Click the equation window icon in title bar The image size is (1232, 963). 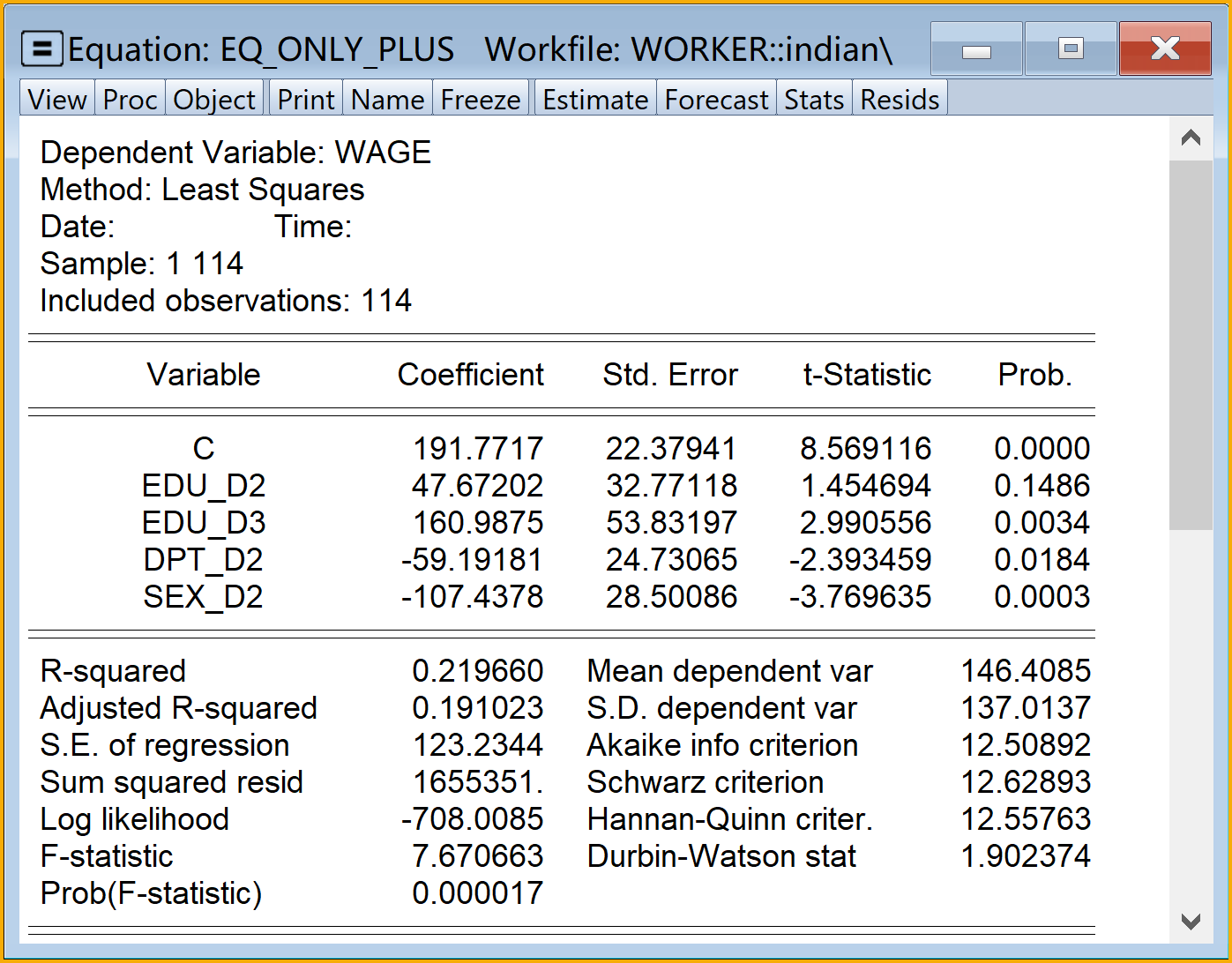point(41,49)
